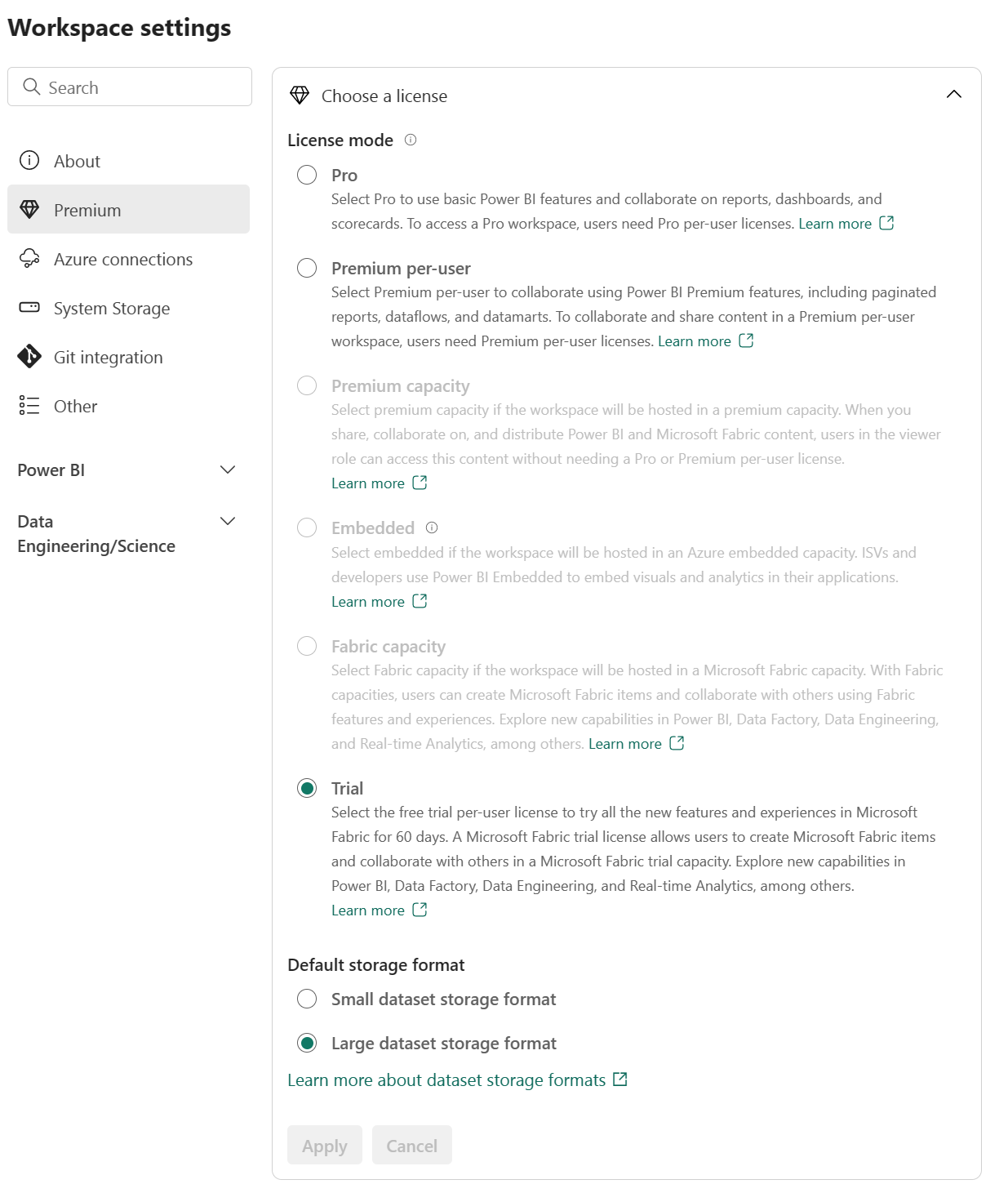
Task: Click the diamond icon beside Choose a license
Action: coord(300,96)
